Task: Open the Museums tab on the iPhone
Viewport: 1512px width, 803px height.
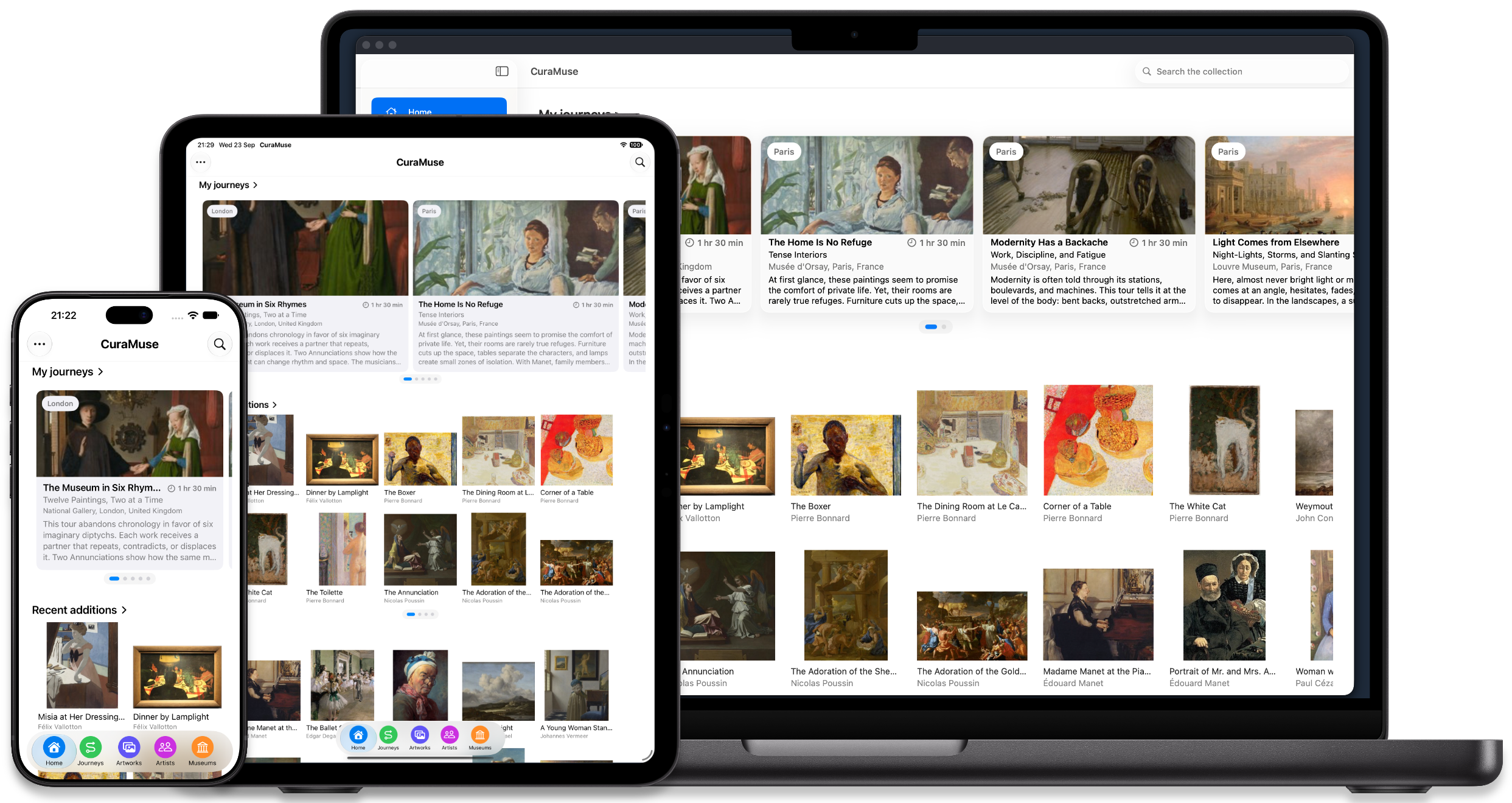Action: click(203, 751)
